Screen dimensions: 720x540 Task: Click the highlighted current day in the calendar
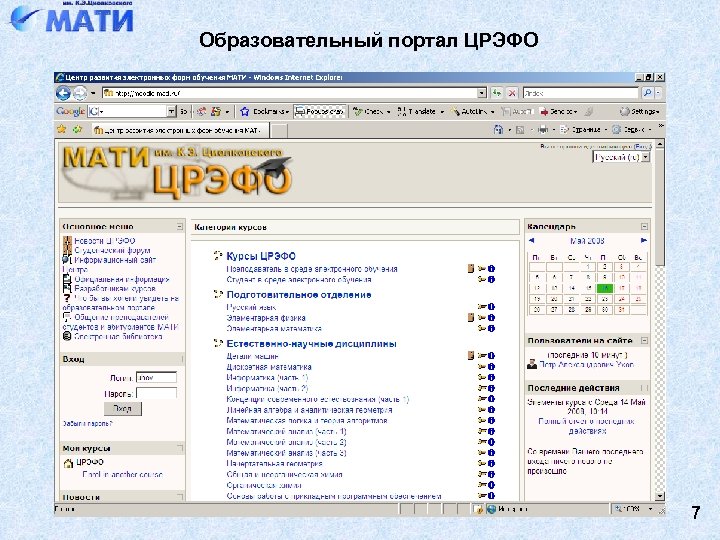pyautogui.click(x=605, y=288)
